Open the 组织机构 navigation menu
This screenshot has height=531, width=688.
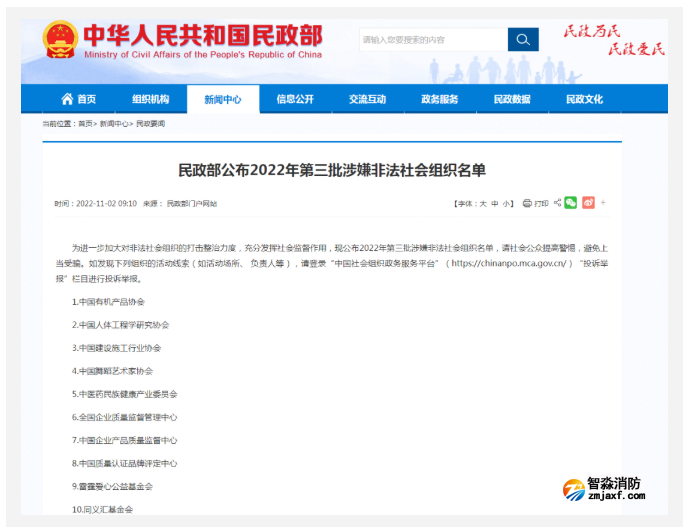[x=150, y=99]
